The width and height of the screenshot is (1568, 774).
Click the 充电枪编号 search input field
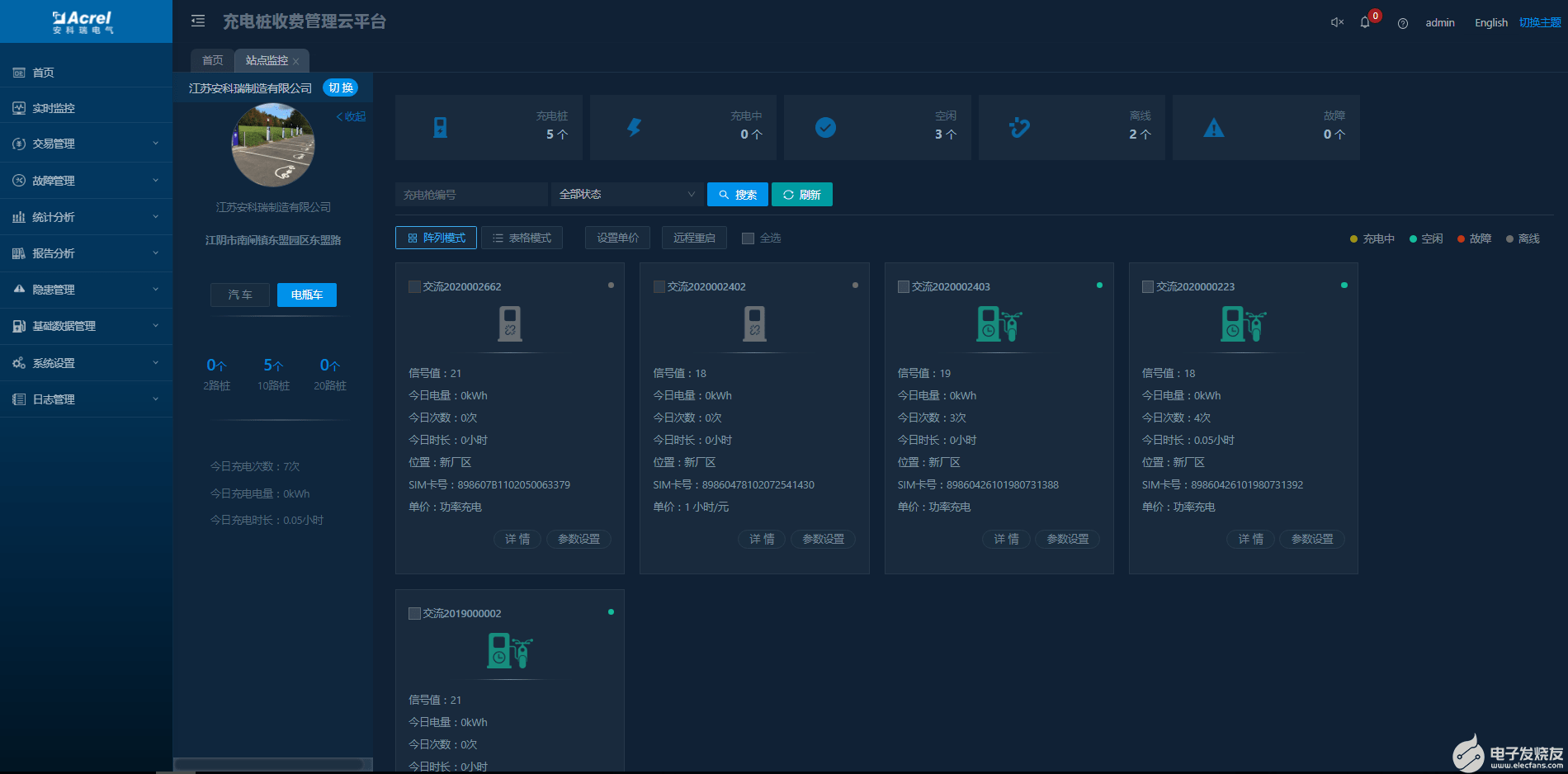pos(471,194)
